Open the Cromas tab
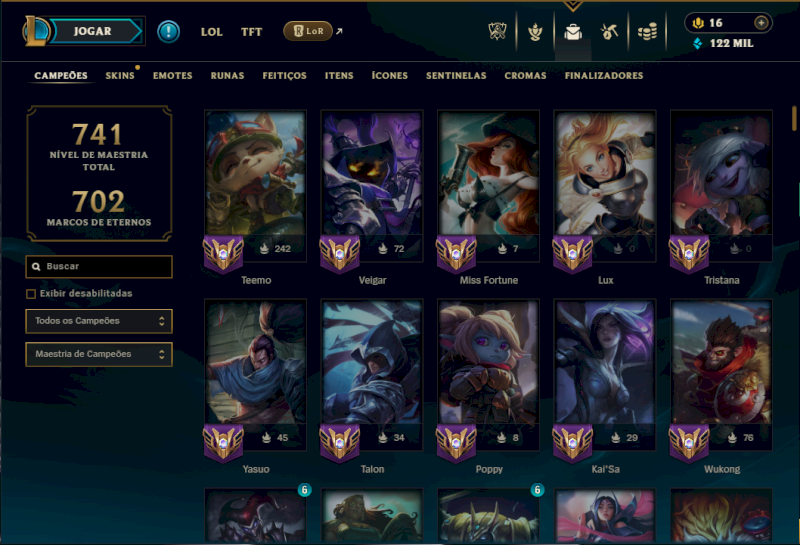 526,76
